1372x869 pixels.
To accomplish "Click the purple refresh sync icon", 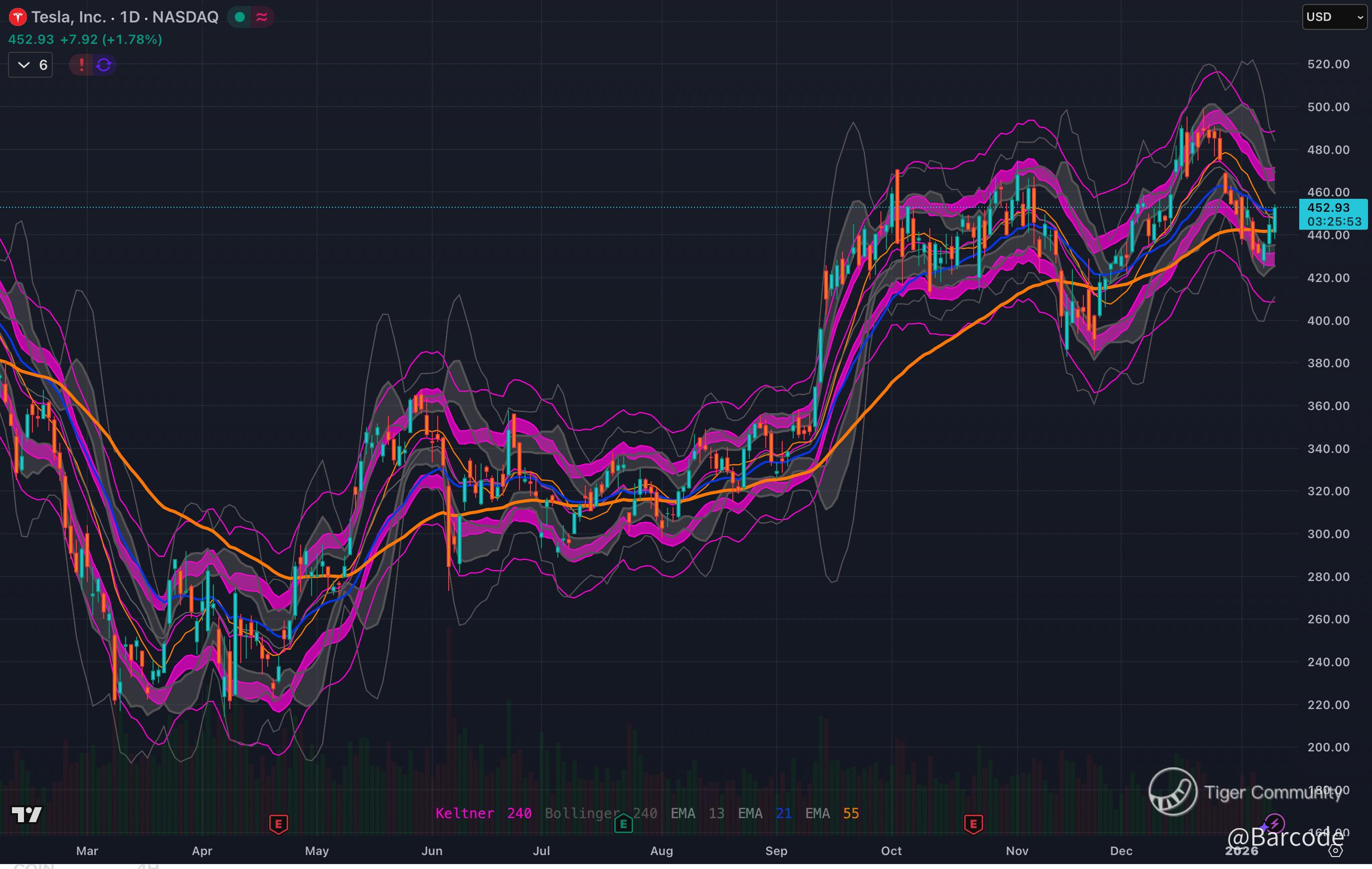I will pos(104,65).
